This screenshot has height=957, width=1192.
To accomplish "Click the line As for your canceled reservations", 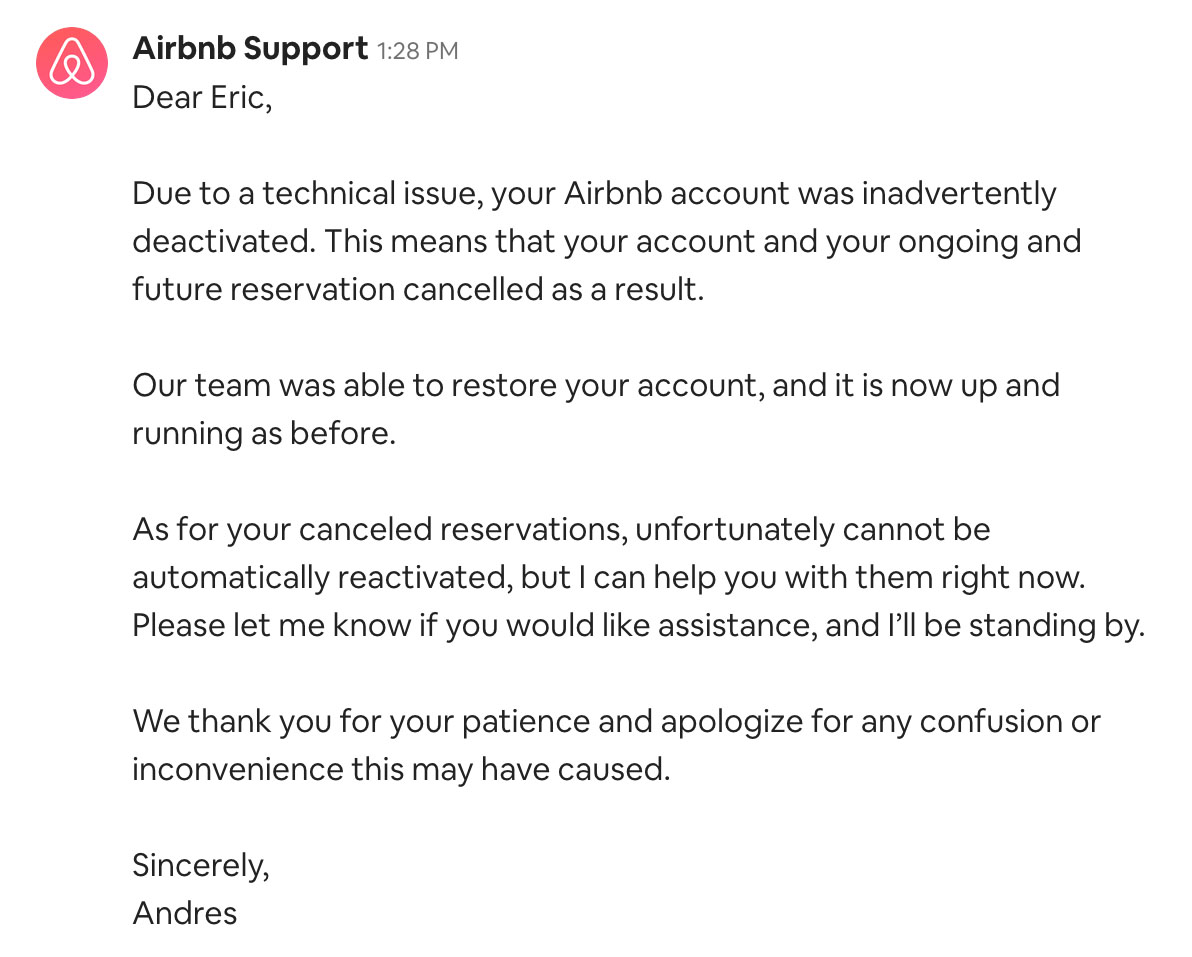I will coord(561,530).
